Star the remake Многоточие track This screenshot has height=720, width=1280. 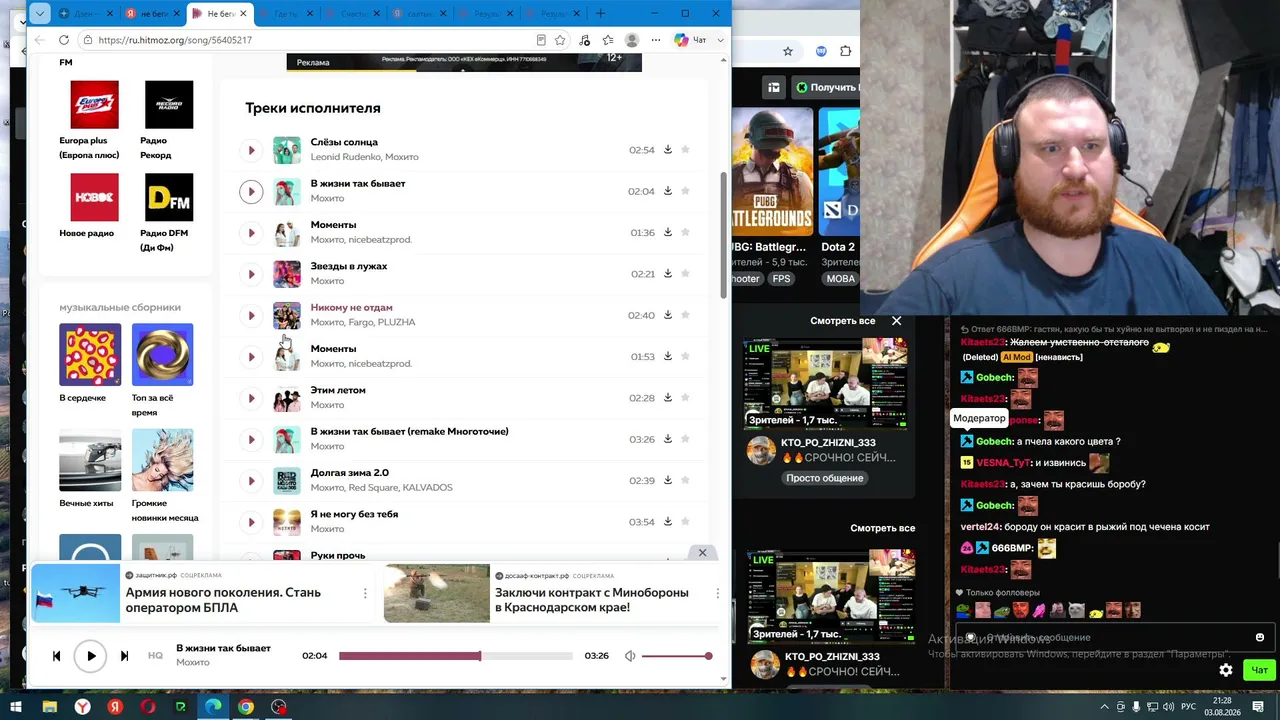685,439
